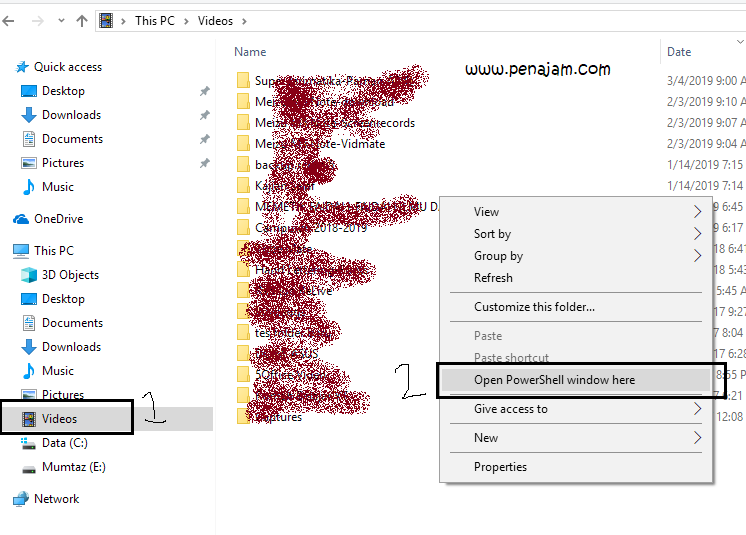Select the OneDrive cloud icon

point(20,219)
